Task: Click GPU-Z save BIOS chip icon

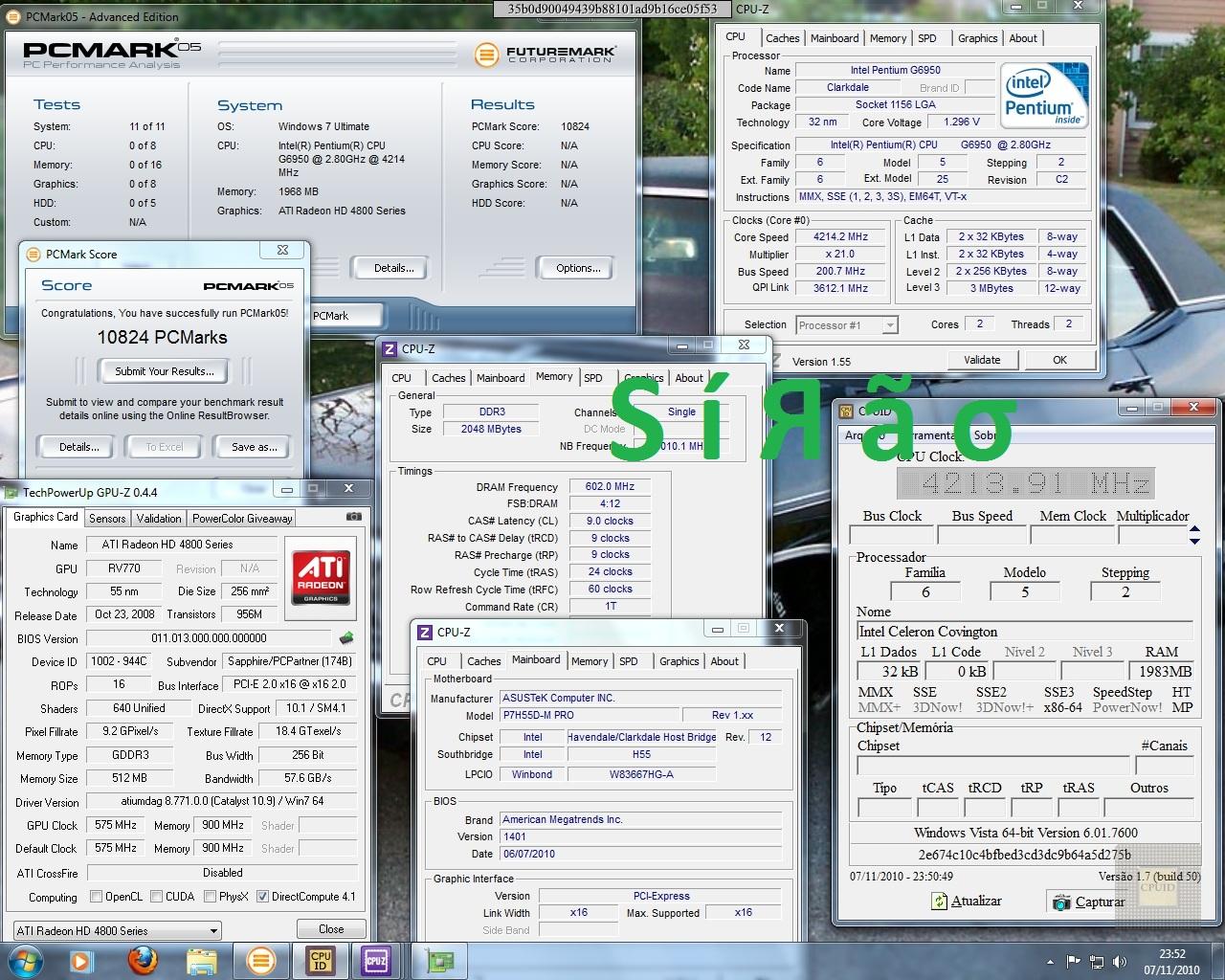Action: (346, 638)
